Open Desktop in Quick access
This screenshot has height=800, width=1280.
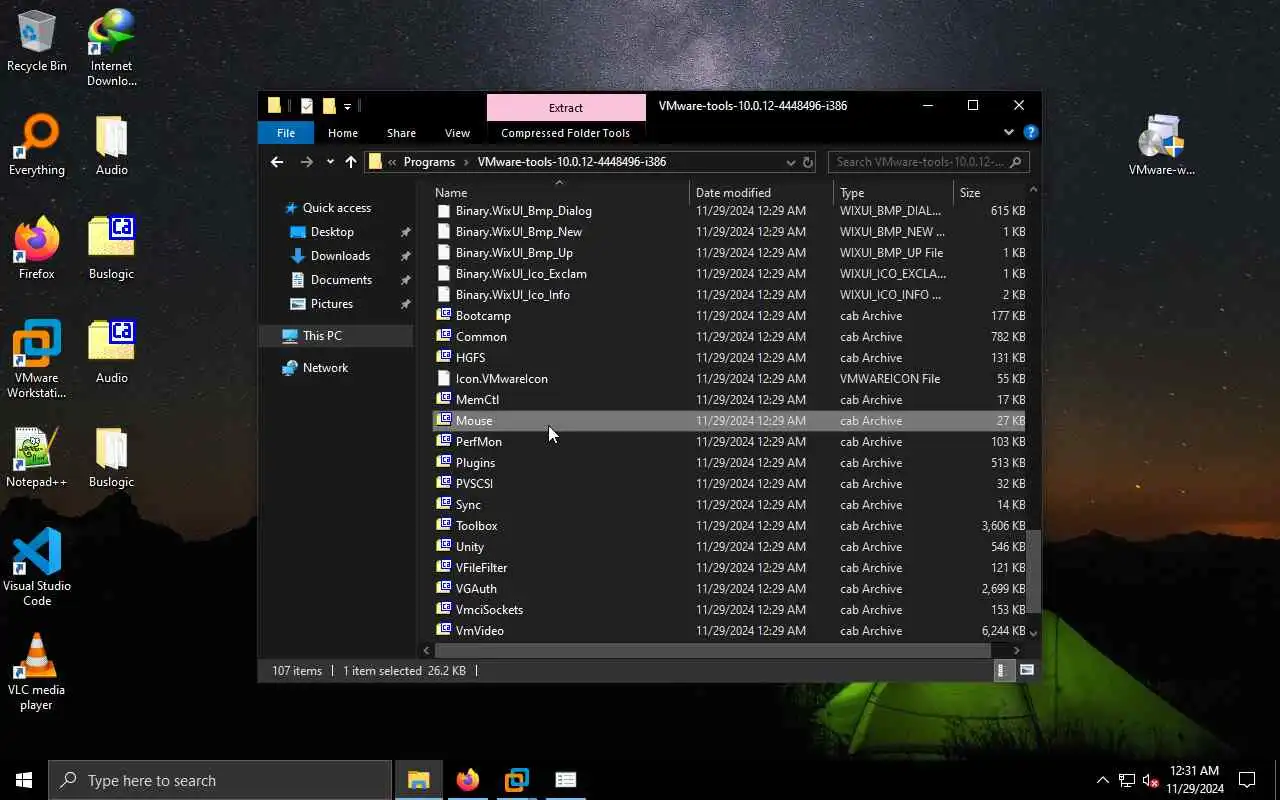pyautogui.click(x=332, y=232)
